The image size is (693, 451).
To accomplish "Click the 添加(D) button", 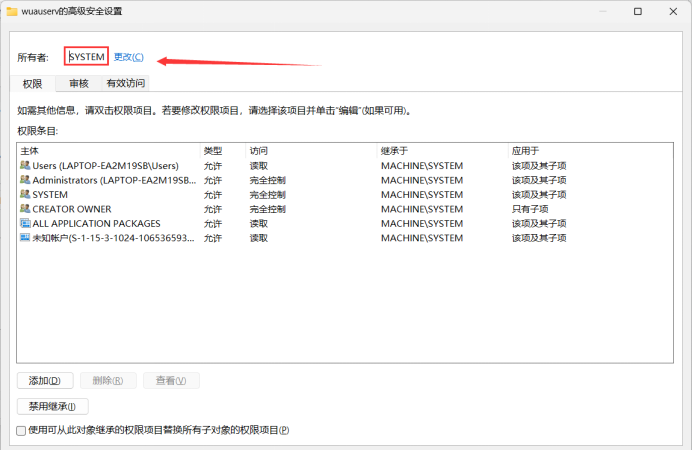I will pos(45,381).
